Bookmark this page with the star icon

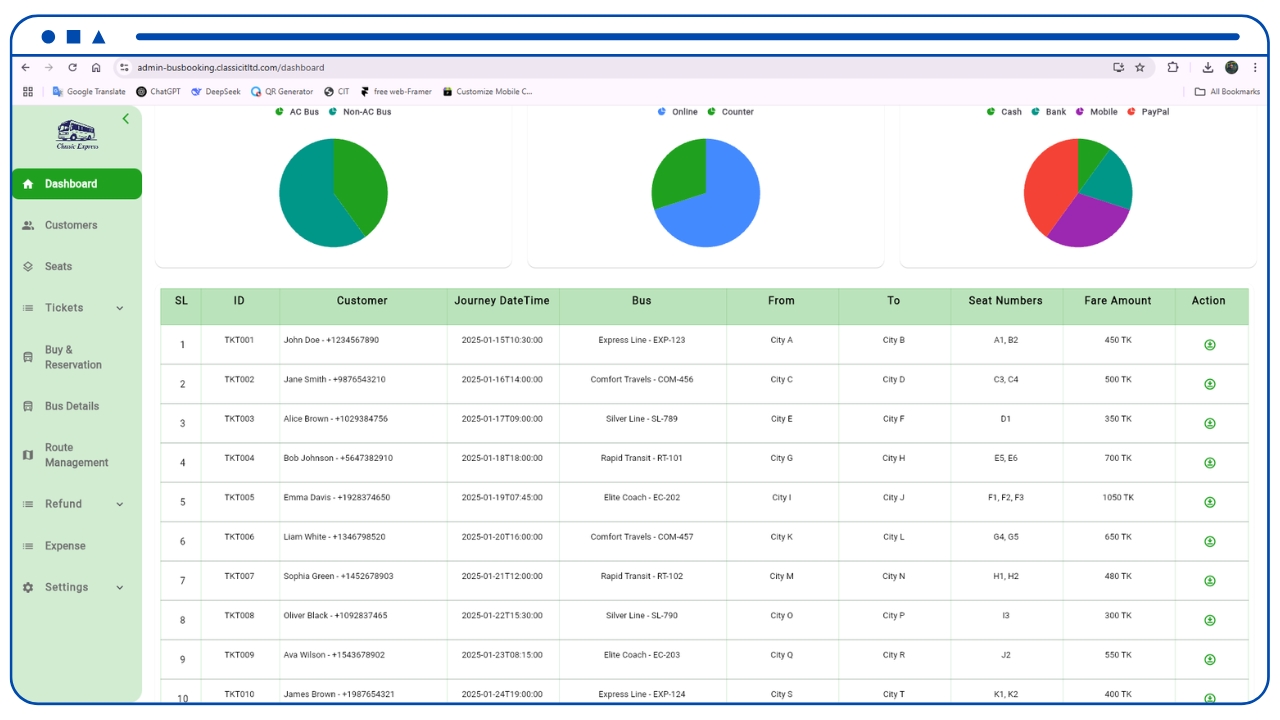pos(1140,68)
